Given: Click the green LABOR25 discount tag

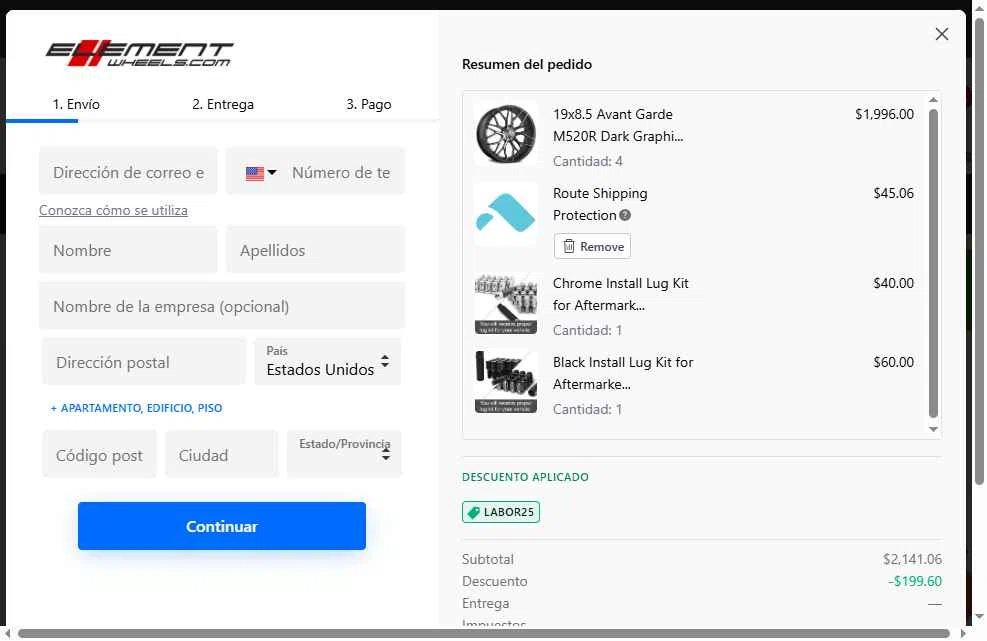Looking at the screenshot, I should pyautogui.click(x=501, y=512).
